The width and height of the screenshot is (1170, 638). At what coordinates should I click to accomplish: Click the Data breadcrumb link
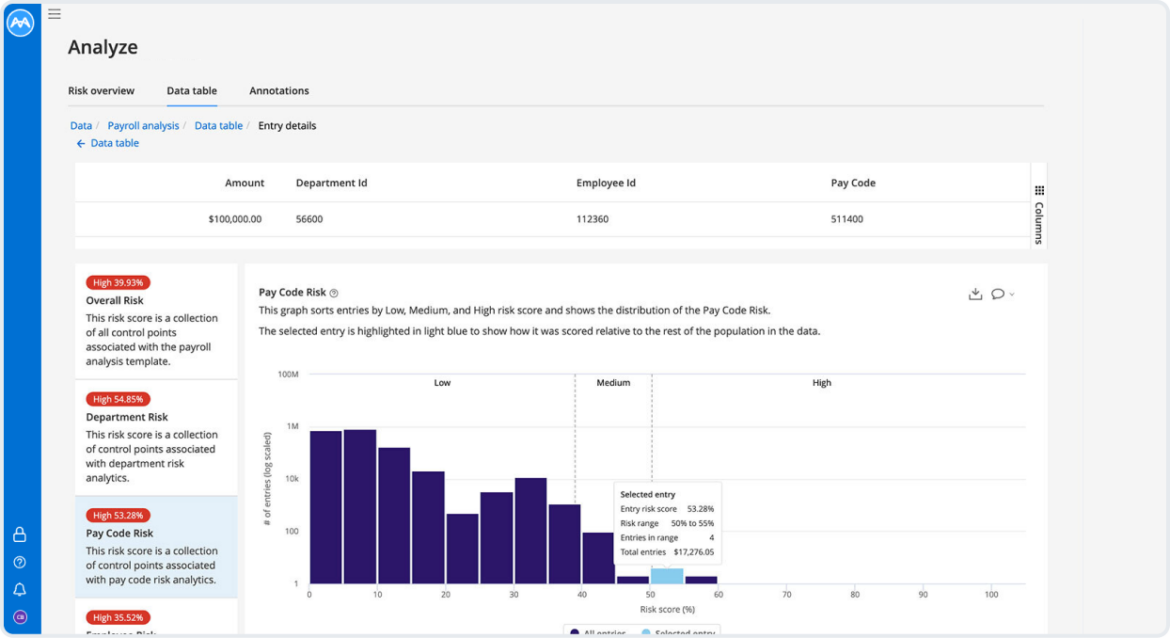point(80,125)
